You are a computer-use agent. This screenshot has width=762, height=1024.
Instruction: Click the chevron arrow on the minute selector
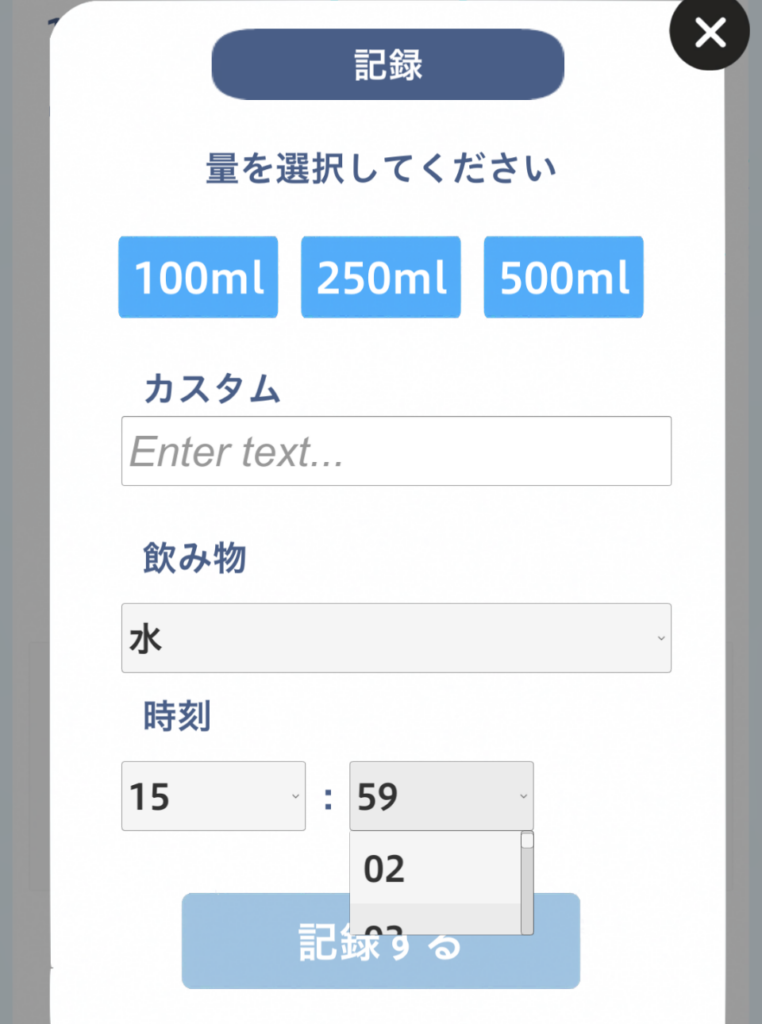coord(523,796)
